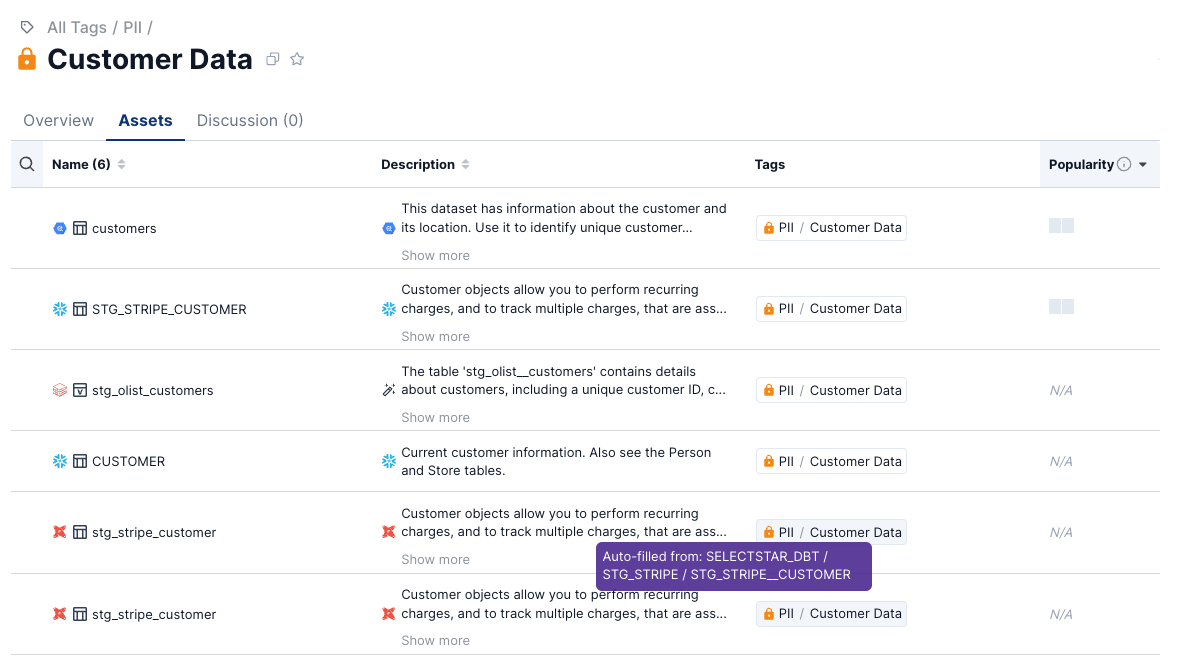Click PII / Customer Data tag on CUSTOMER row
Screen dimensions: 1178x665
(x=831, y=461)
